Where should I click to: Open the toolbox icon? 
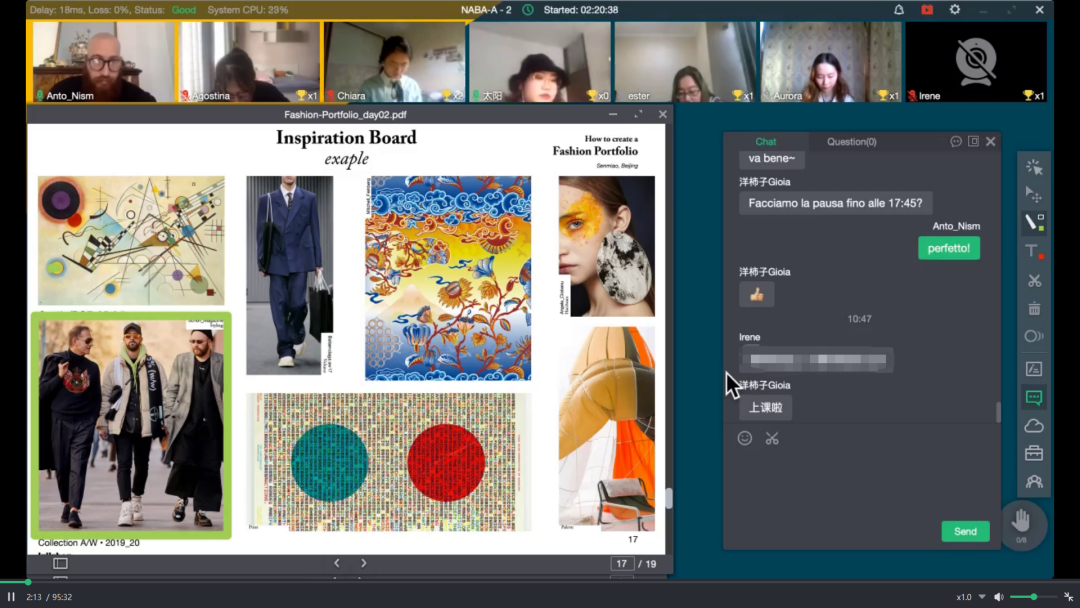(x=1034, y=454)
